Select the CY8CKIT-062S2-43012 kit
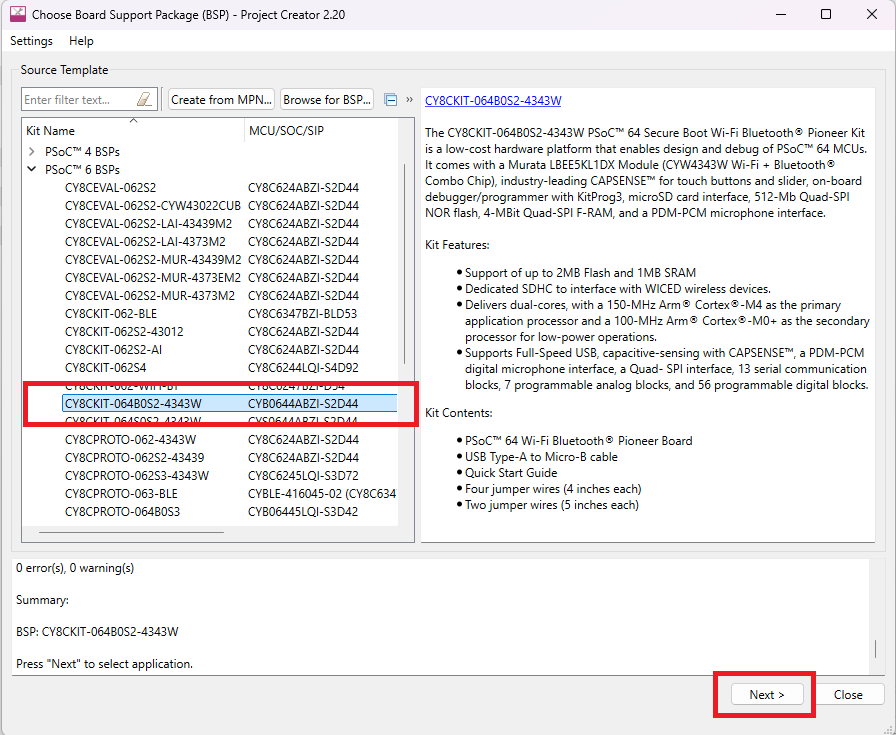896x735 pixels. point(124,331)
